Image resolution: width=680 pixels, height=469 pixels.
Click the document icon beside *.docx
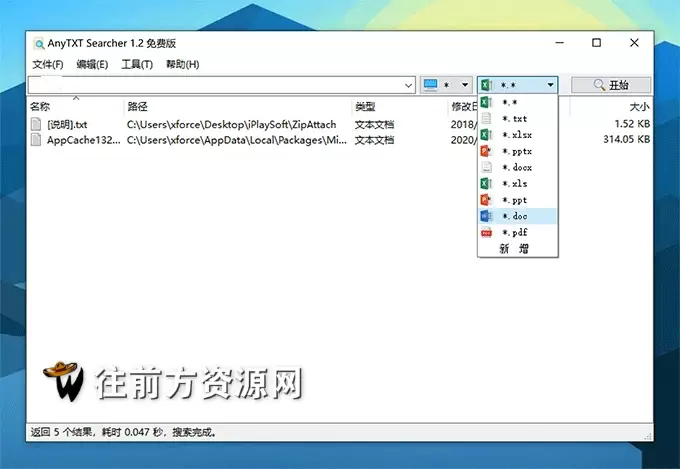click(x=486, y=167)
